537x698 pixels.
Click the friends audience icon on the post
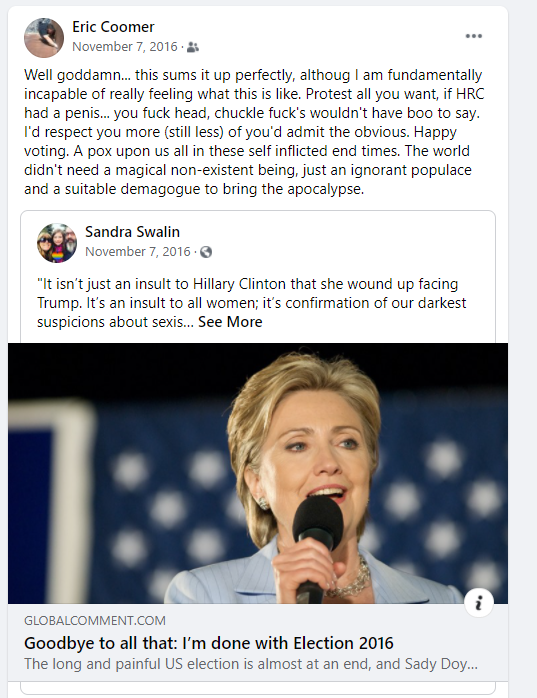(x=193, y=47)
